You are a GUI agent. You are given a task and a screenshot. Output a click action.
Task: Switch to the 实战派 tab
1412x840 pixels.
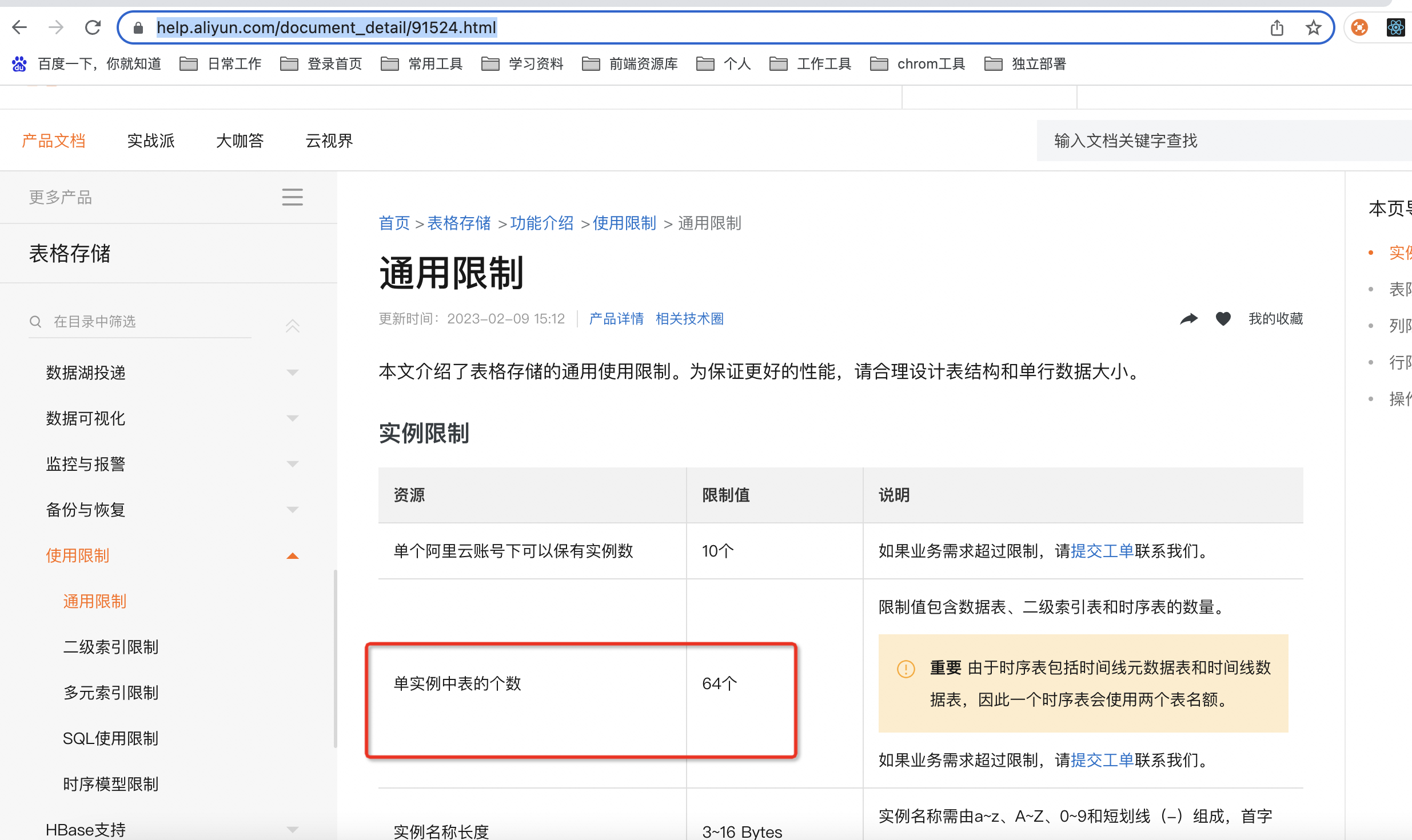point(151,141)
